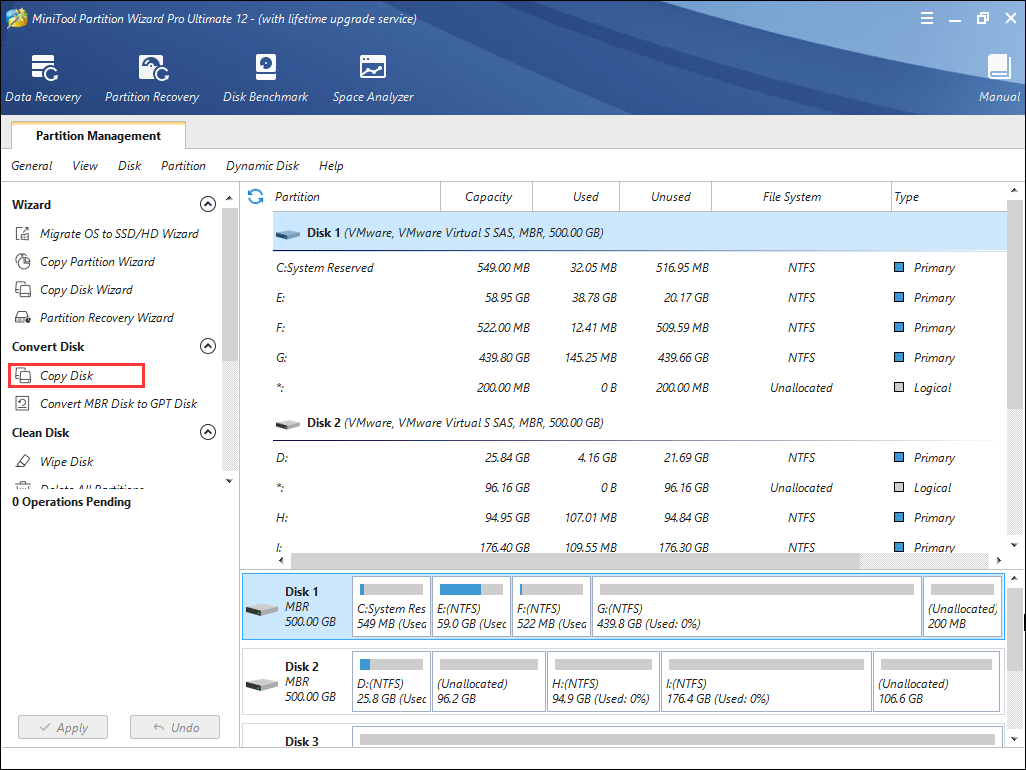Image resolution: width=1026 pixels, height=770 pixels.
Task: Click the Copy Partition Wizard icon
Action: click(x=23, y=262)
